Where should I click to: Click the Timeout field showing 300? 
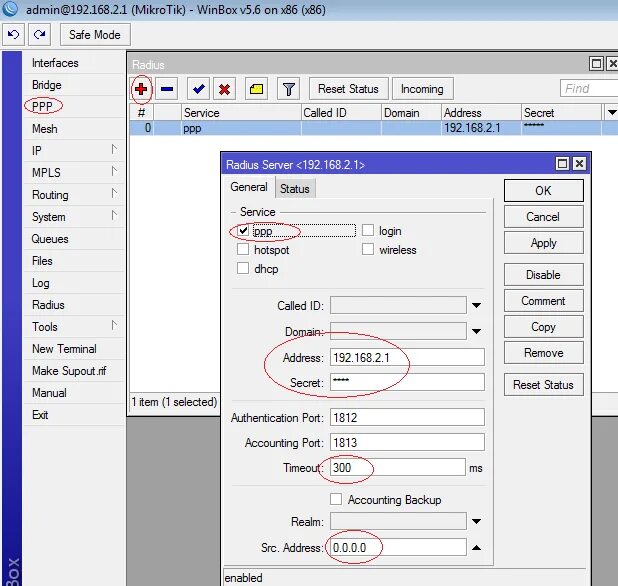(398, 468)
